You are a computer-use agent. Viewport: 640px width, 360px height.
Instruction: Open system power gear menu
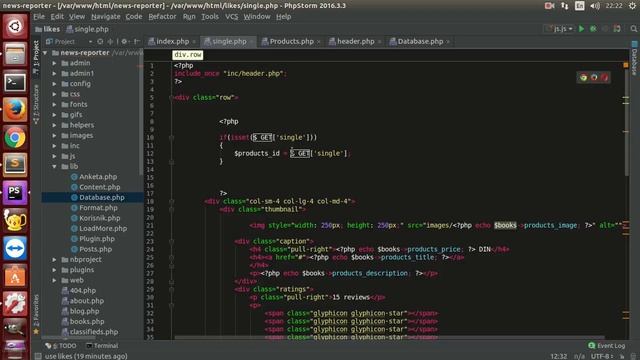click(x=632, y=6)
